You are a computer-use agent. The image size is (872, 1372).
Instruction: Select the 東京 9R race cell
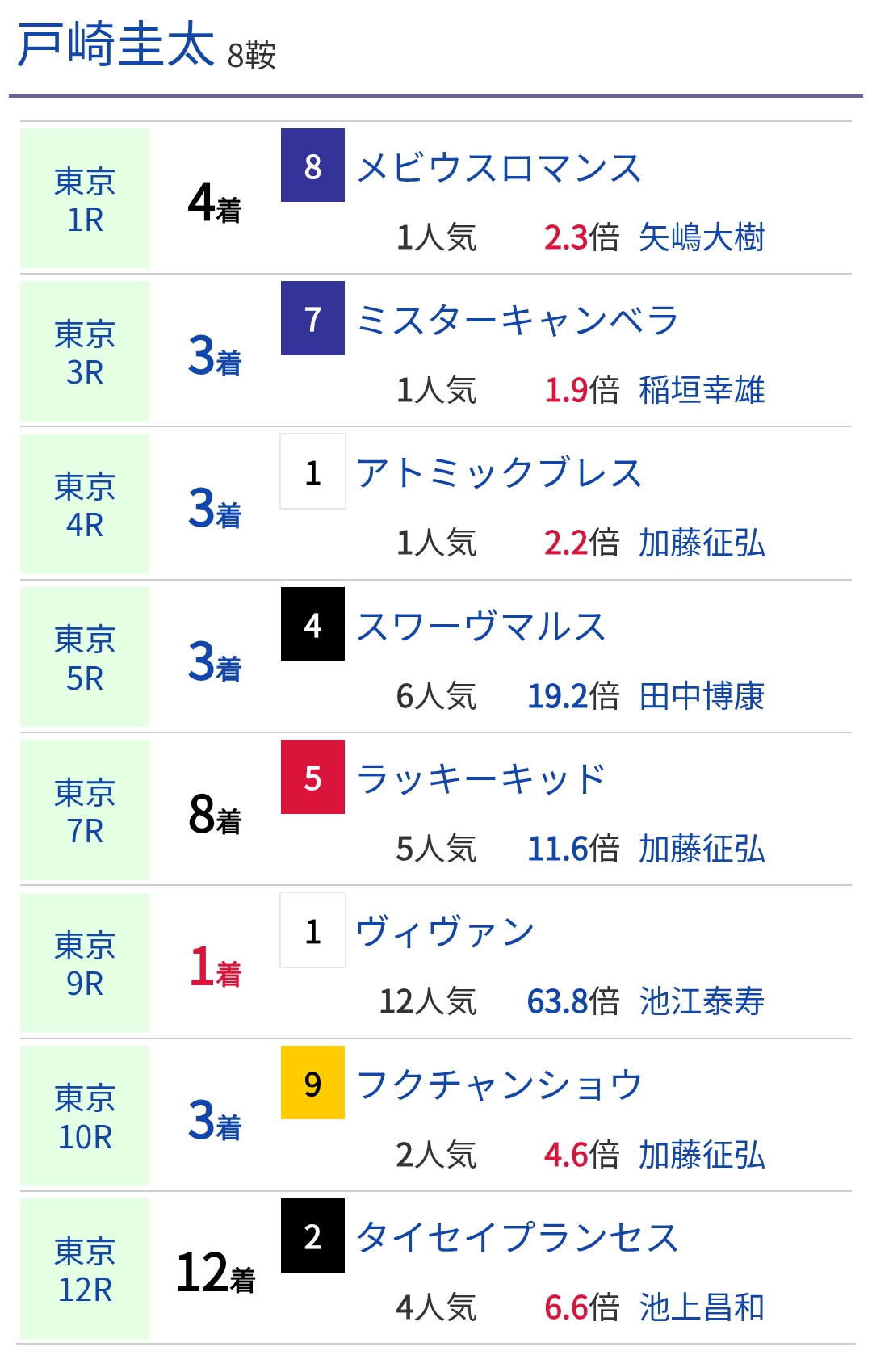(85, 963)
